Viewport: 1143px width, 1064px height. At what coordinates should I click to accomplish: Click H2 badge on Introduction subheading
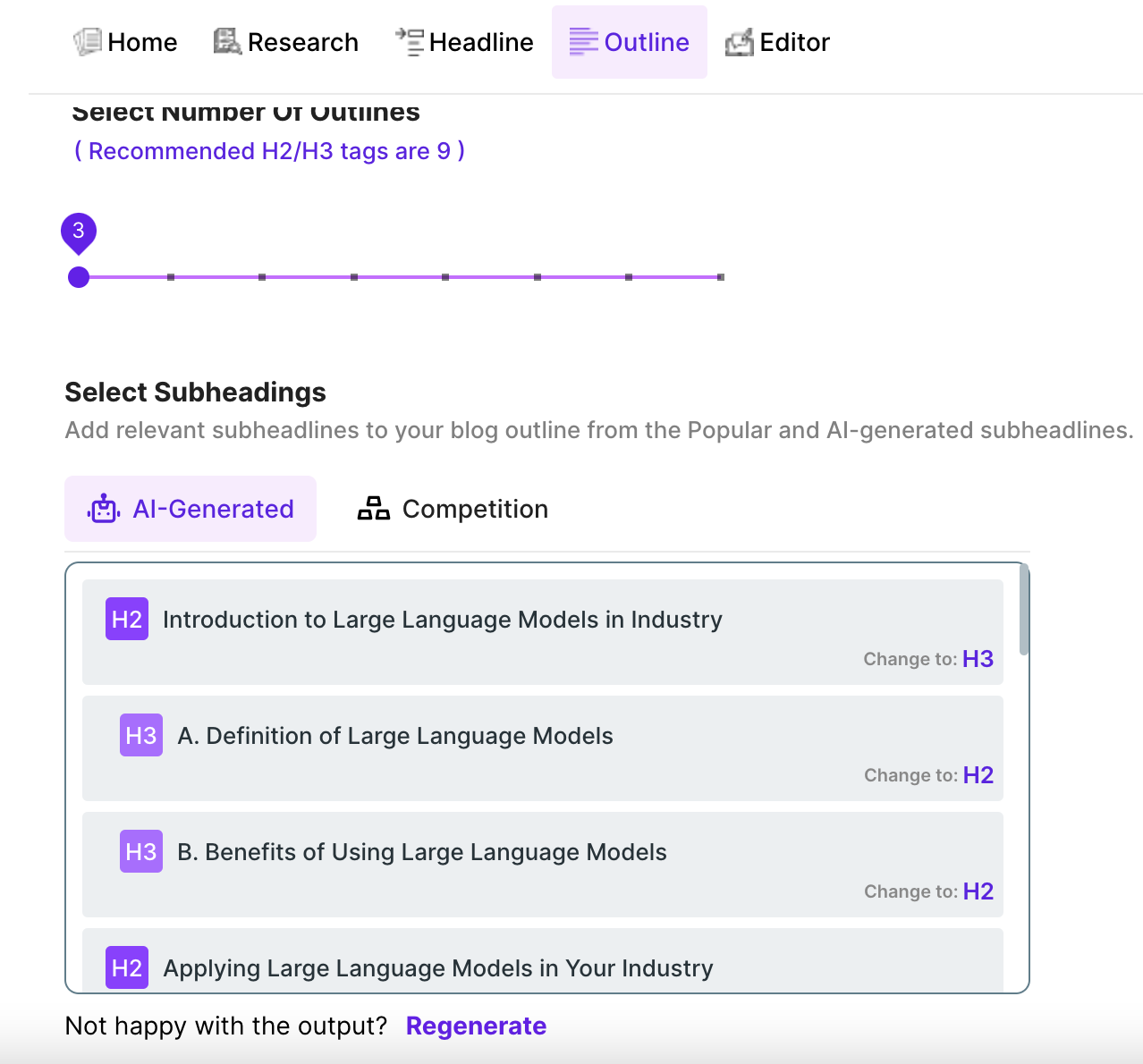pyautogui.click(x=127, y=620)
